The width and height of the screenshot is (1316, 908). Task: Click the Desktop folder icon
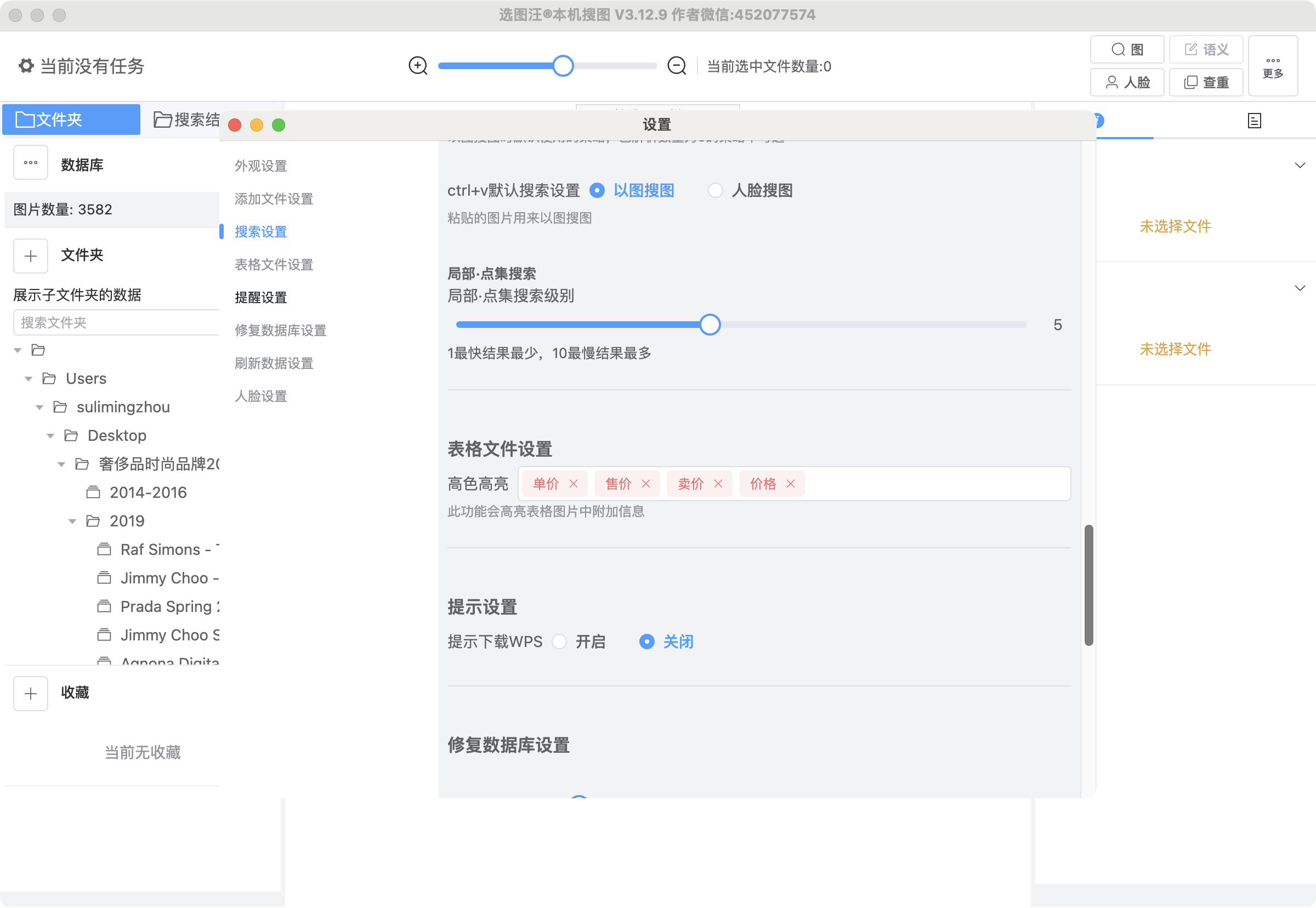click(71, 436)
